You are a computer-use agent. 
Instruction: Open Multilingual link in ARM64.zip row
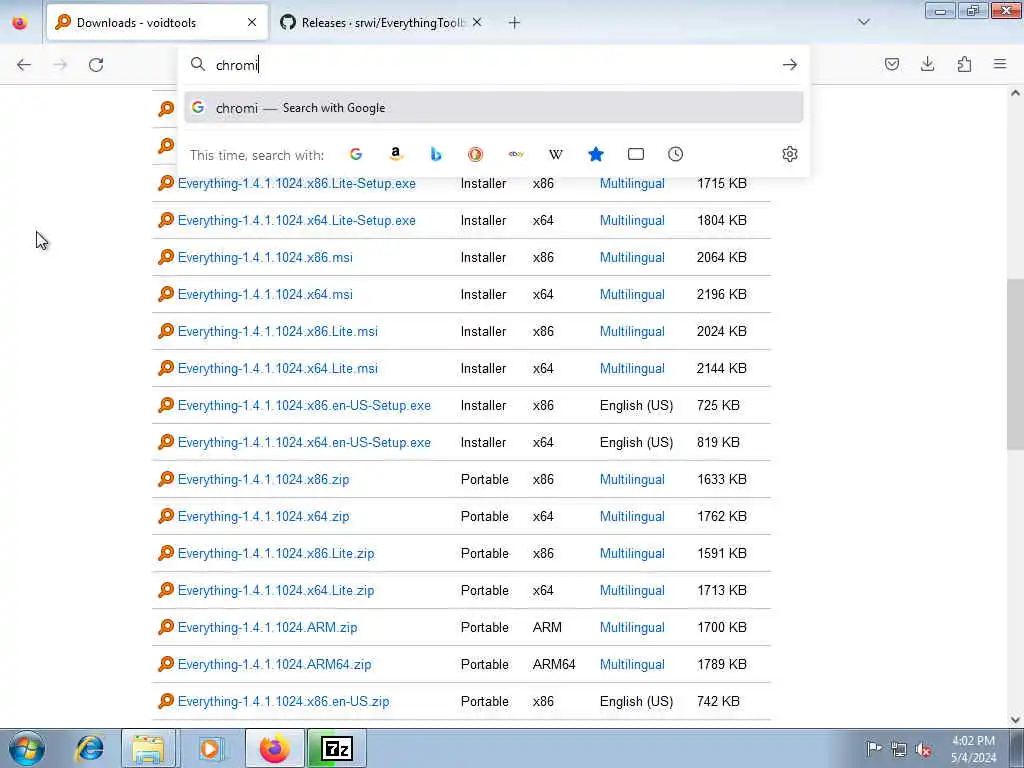[x=632, y=665]
